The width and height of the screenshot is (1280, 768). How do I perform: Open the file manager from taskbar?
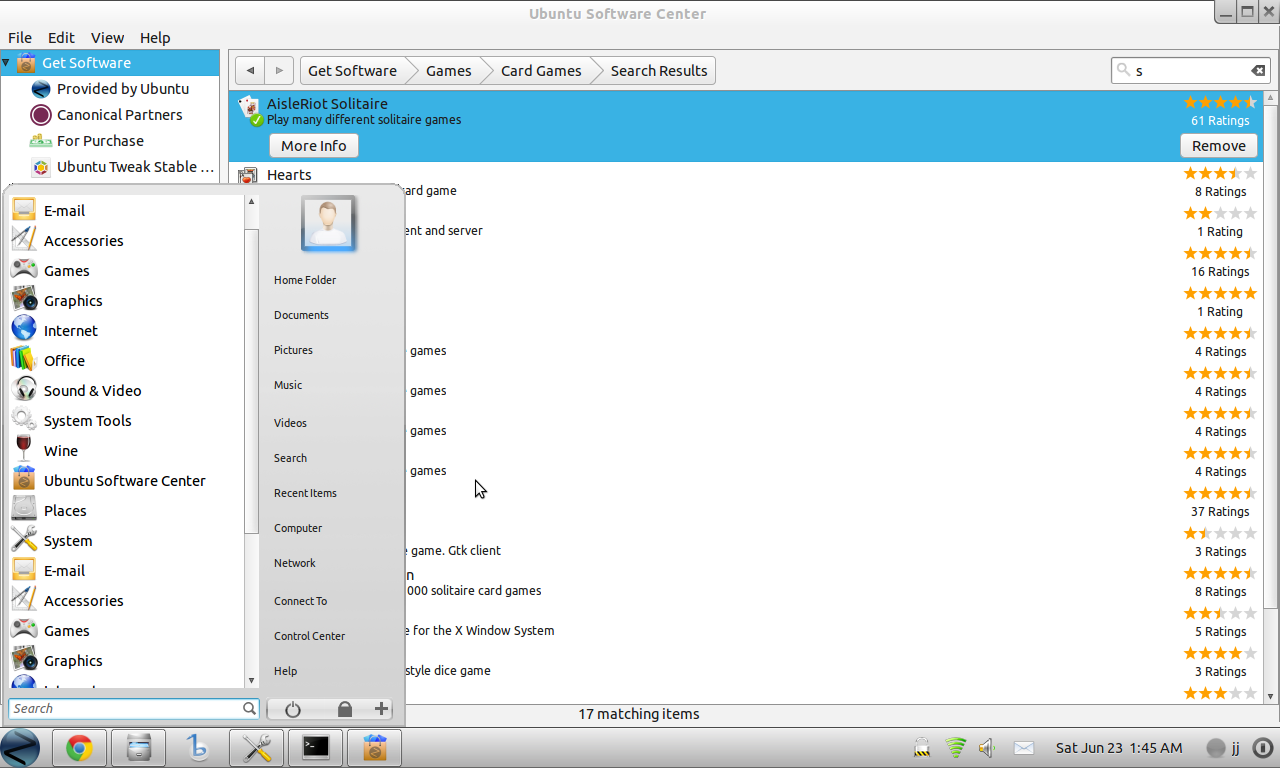tap(139, 748)
